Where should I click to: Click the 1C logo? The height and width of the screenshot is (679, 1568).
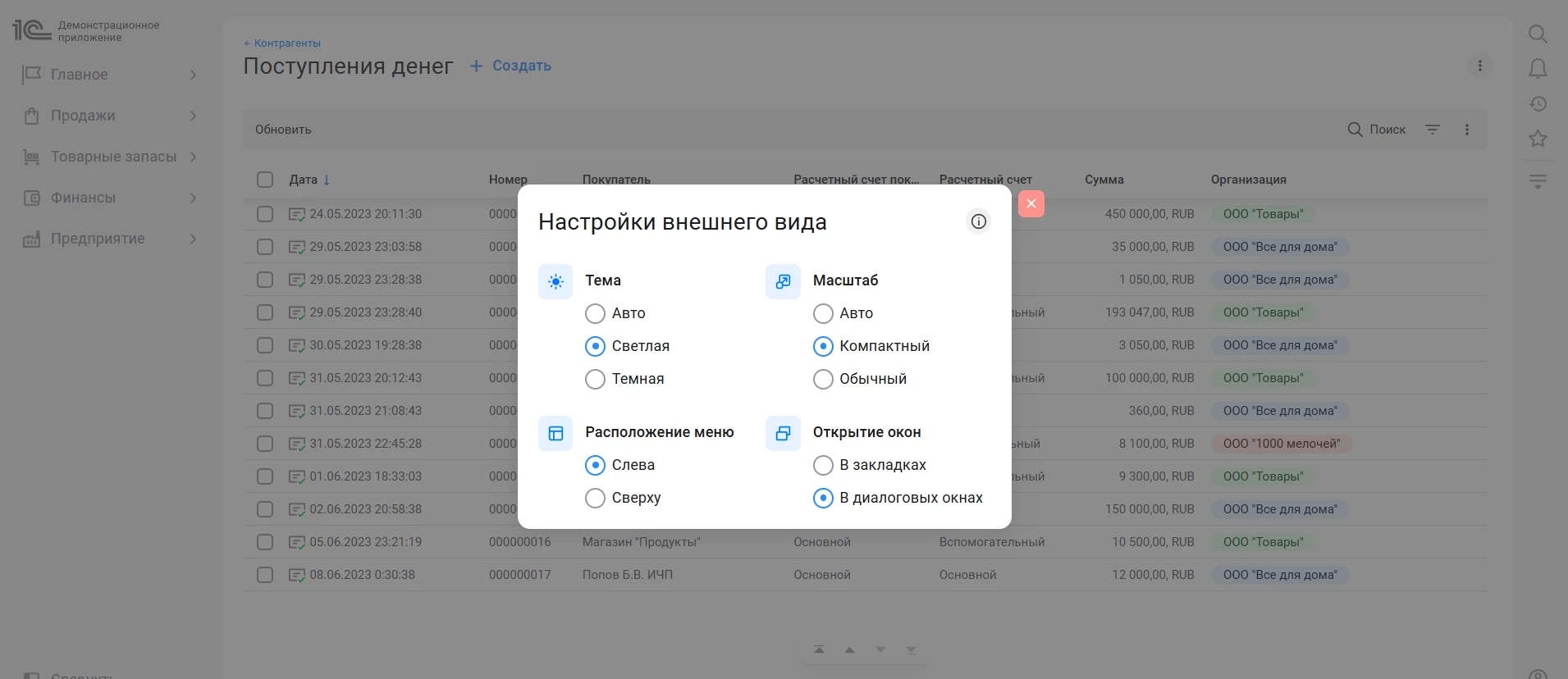coord(31,30)
